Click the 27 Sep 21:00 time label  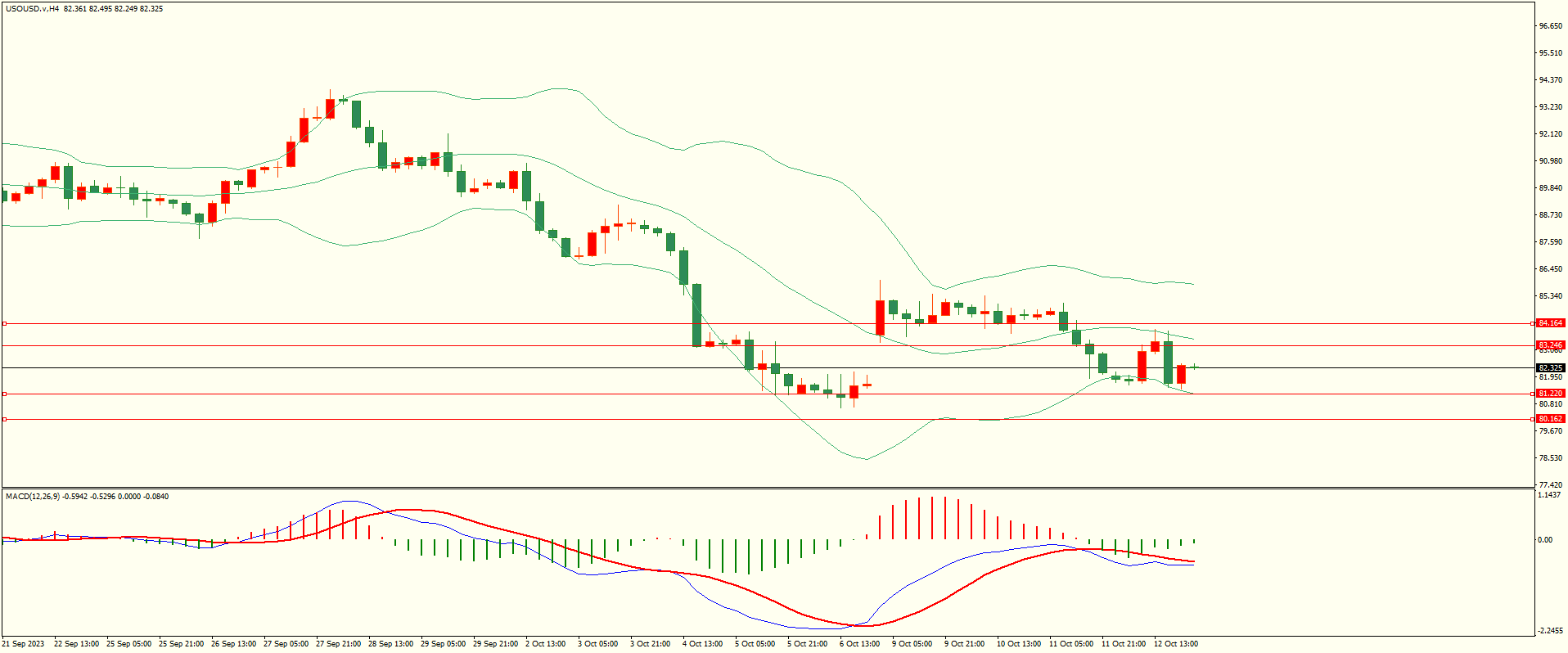pyautogui.click(x=338, y=644)
